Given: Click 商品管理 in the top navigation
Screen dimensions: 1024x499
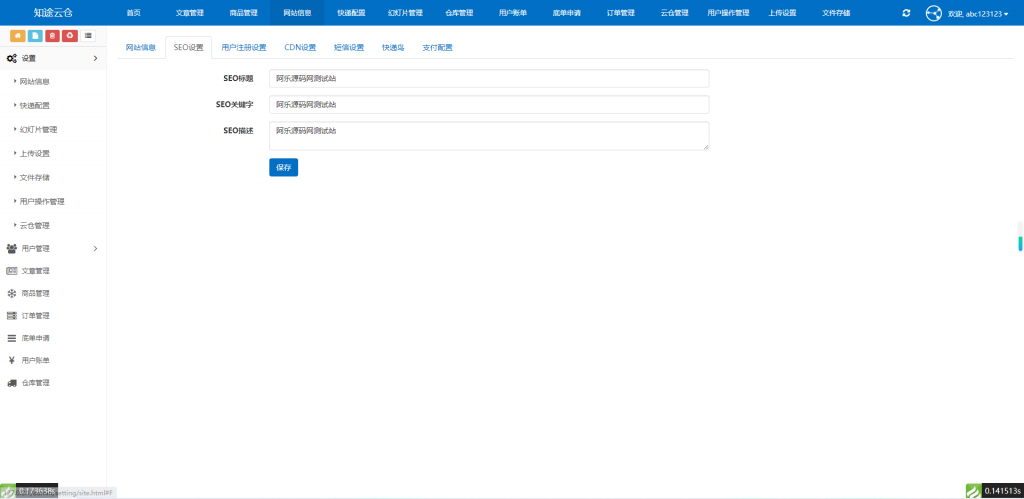Looking at the screenshot, I should (x=244, y=13).
